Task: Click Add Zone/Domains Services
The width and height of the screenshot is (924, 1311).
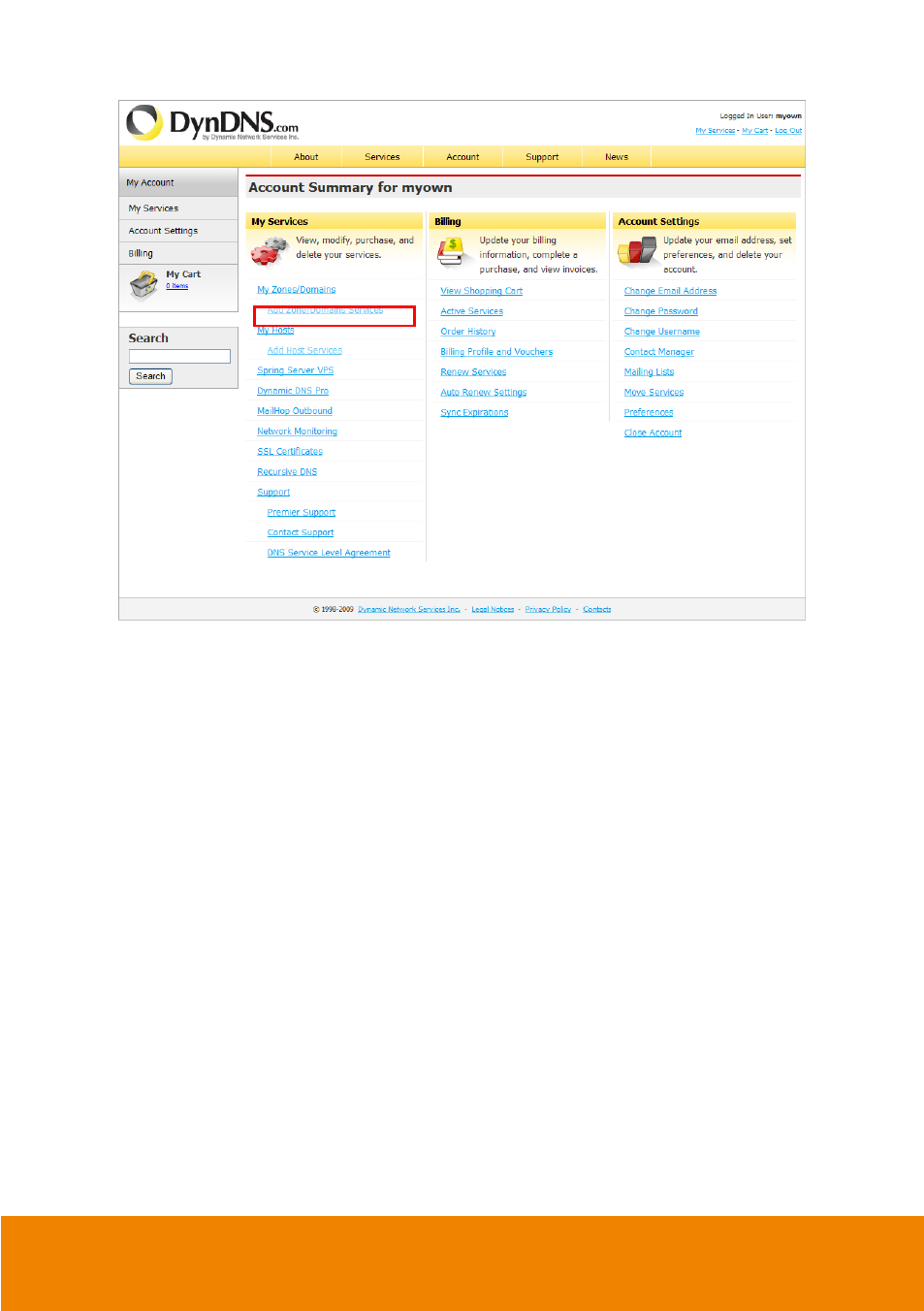Action: (326, 310)
